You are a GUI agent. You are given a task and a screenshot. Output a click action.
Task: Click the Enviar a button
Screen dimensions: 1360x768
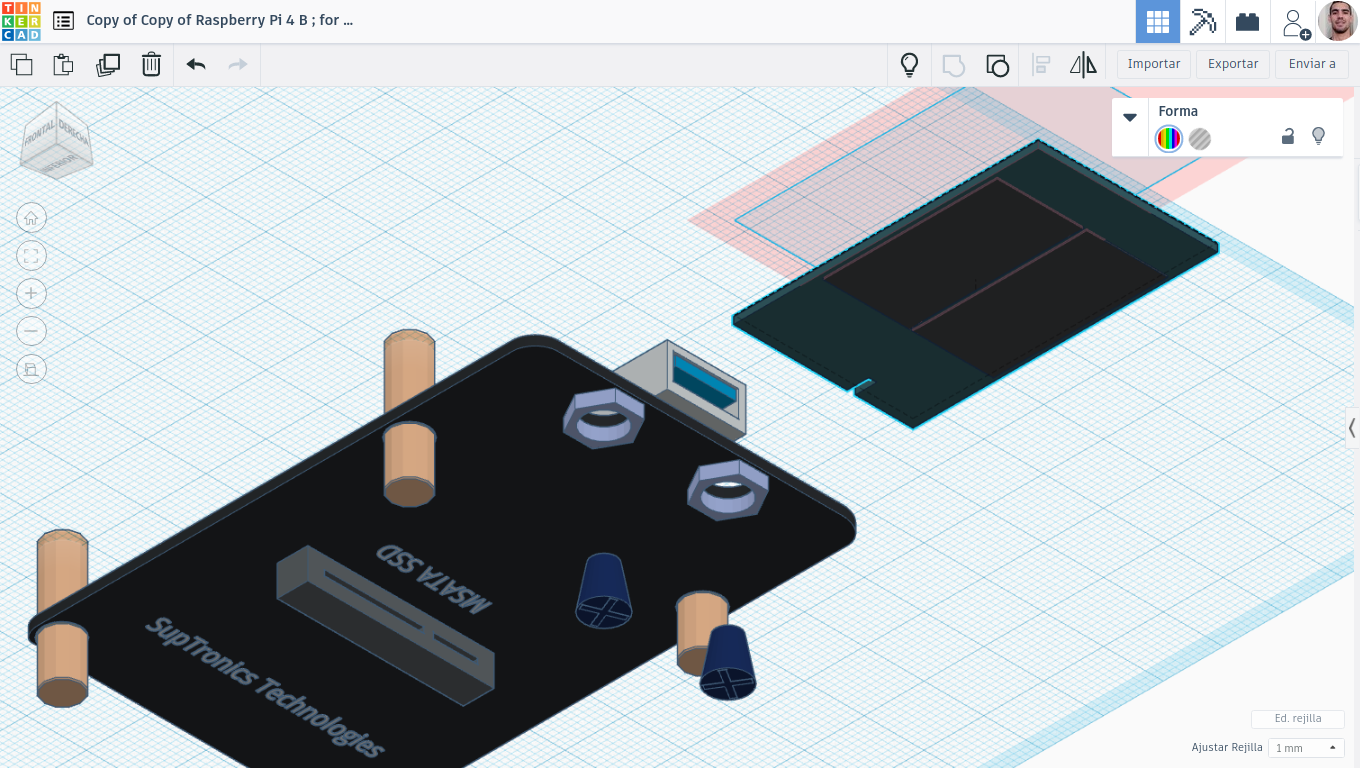(x=1312, y=64)
